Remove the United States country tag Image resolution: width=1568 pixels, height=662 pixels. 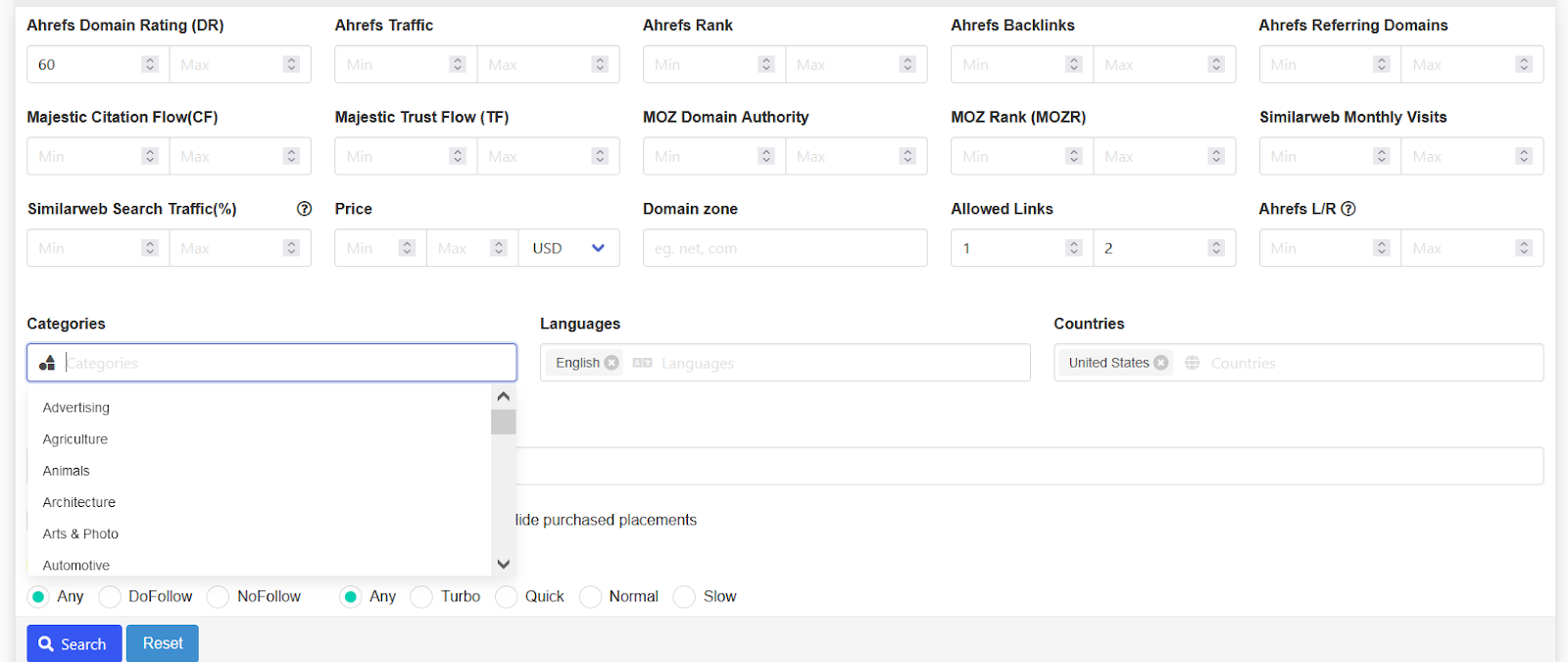click(1161, 363)
